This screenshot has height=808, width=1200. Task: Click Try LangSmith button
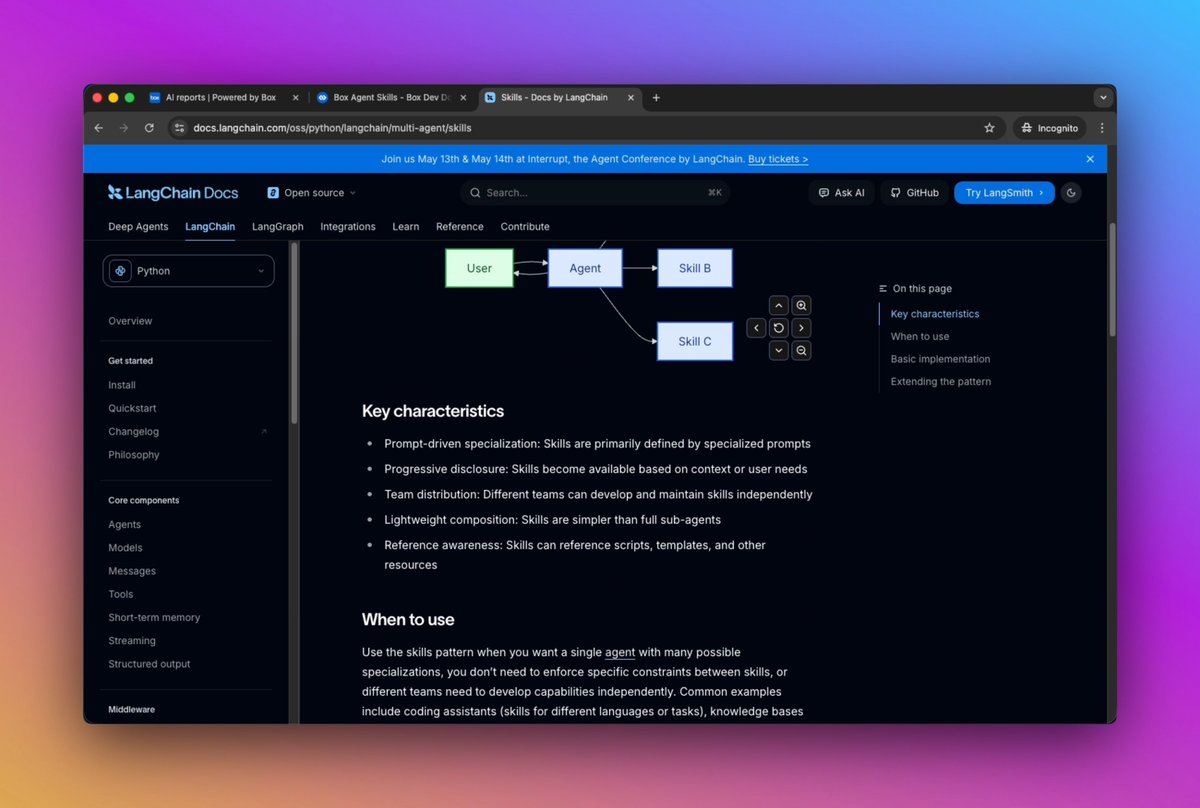1004,193
